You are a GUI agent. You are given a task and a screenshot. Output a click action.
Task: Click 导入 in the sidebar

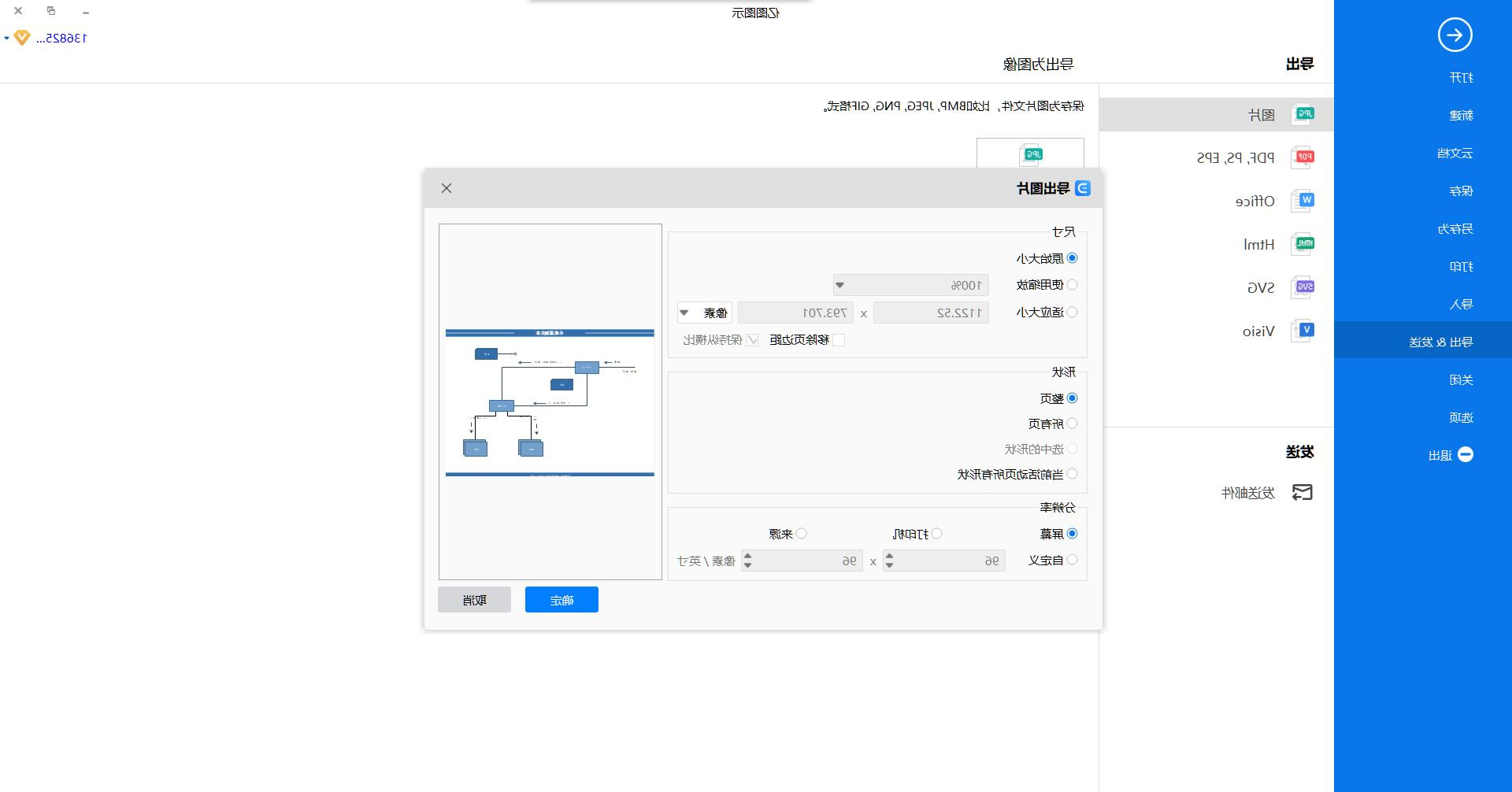pyautogui.click(x=1461, y=304)
